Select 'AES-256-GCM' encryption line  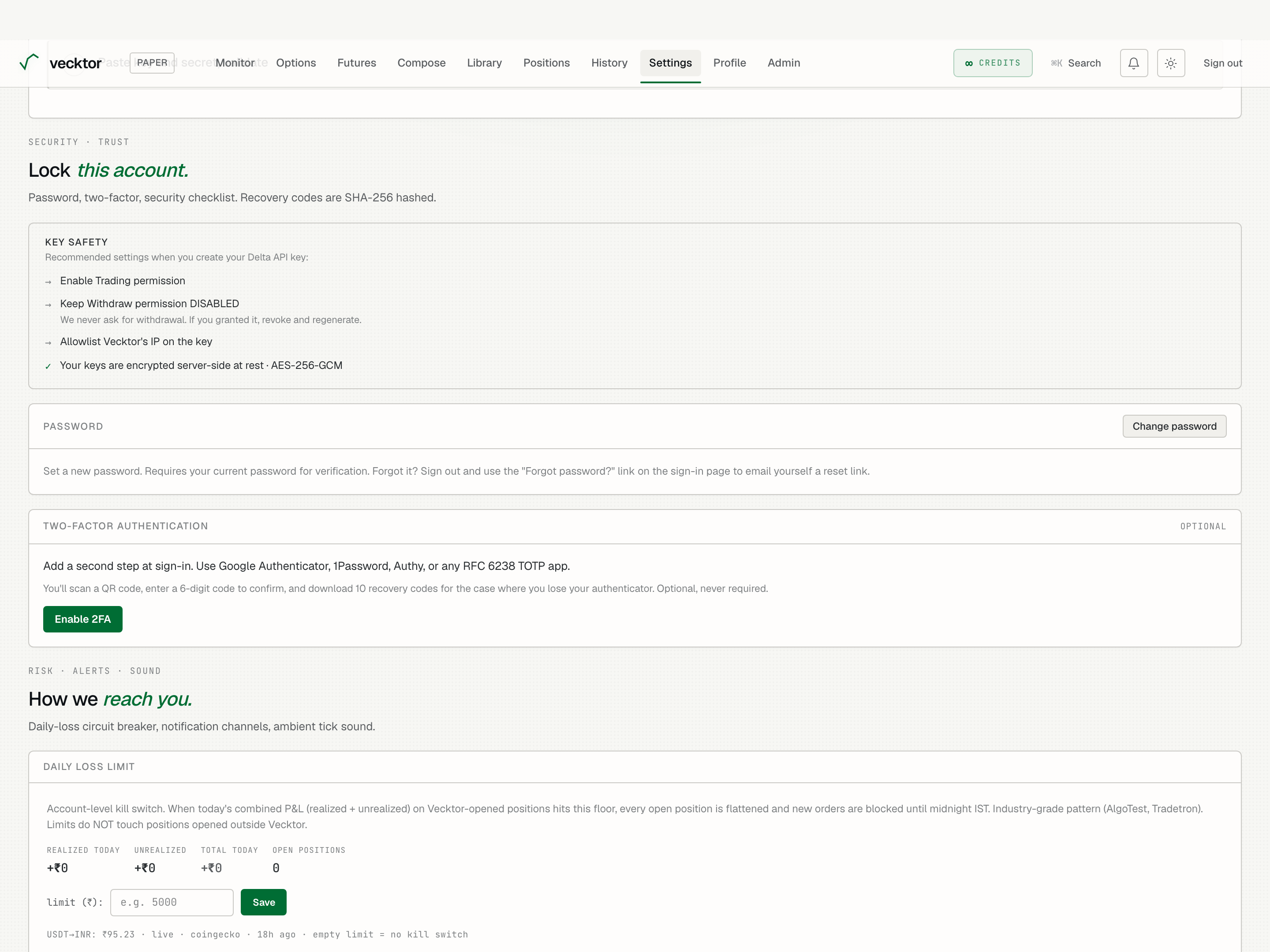pyautogui.click(x=201, y=365)
